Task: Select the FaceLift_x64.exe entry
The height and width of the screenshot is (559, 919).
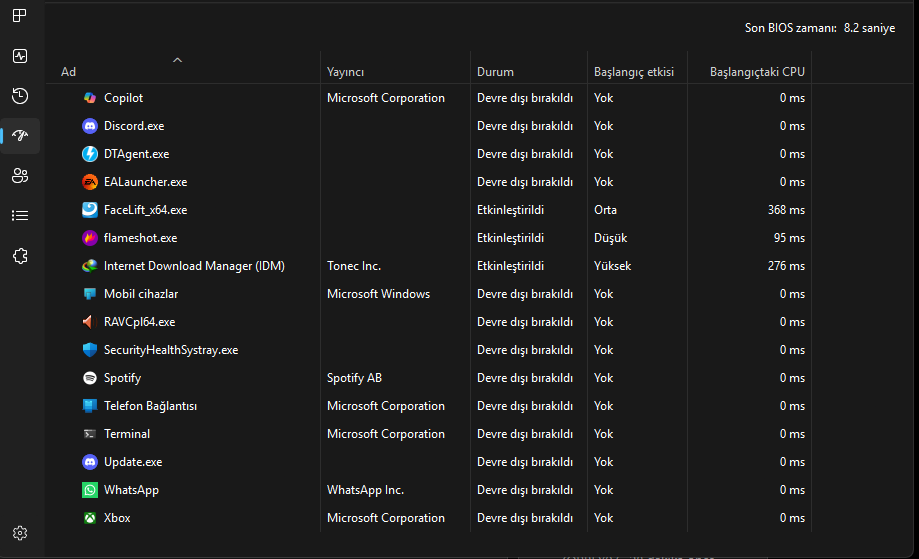Action: tap(145, 210)
